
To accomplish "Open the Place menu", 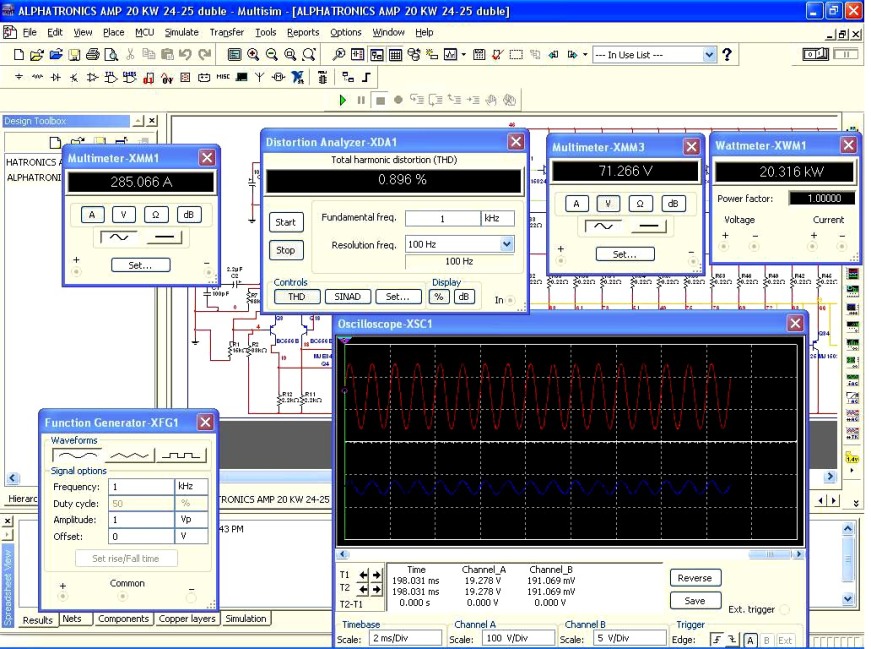I will point(113,32).
